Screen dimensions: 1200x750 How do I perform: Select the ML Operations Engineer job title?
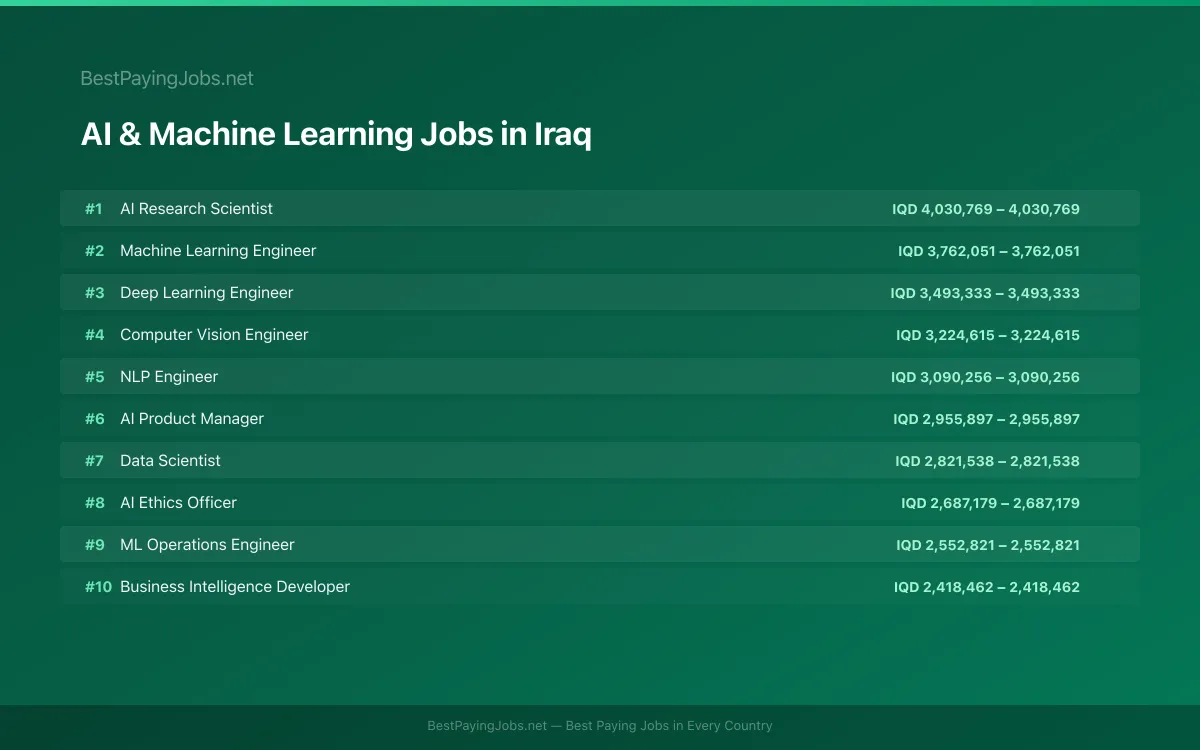click(207, 545)
